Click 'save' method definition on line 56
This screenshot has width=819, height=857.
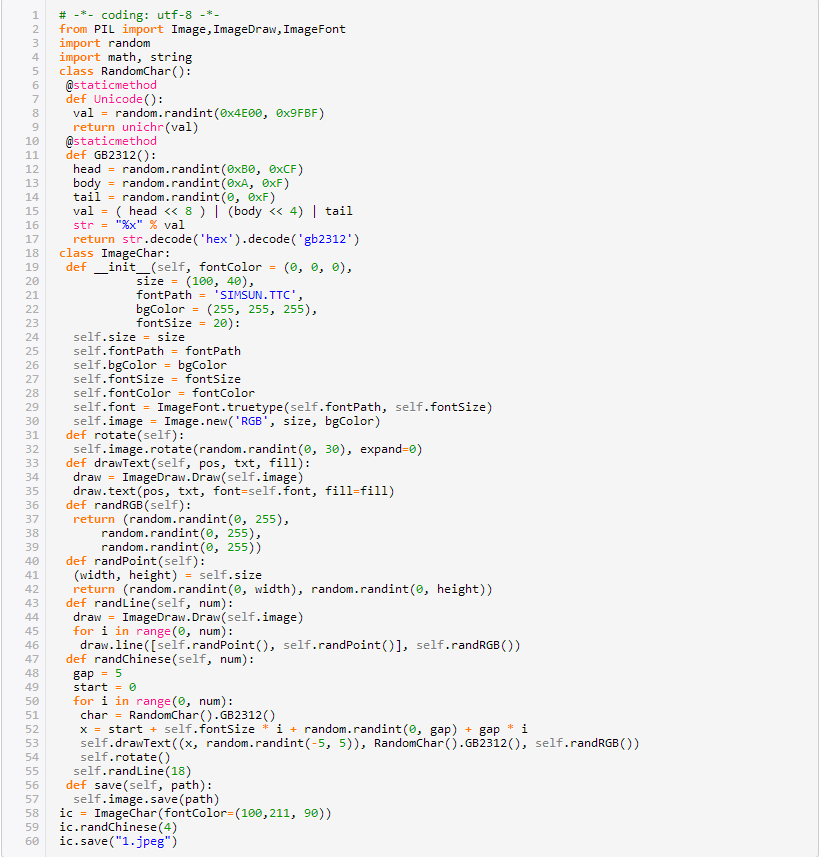108,785
